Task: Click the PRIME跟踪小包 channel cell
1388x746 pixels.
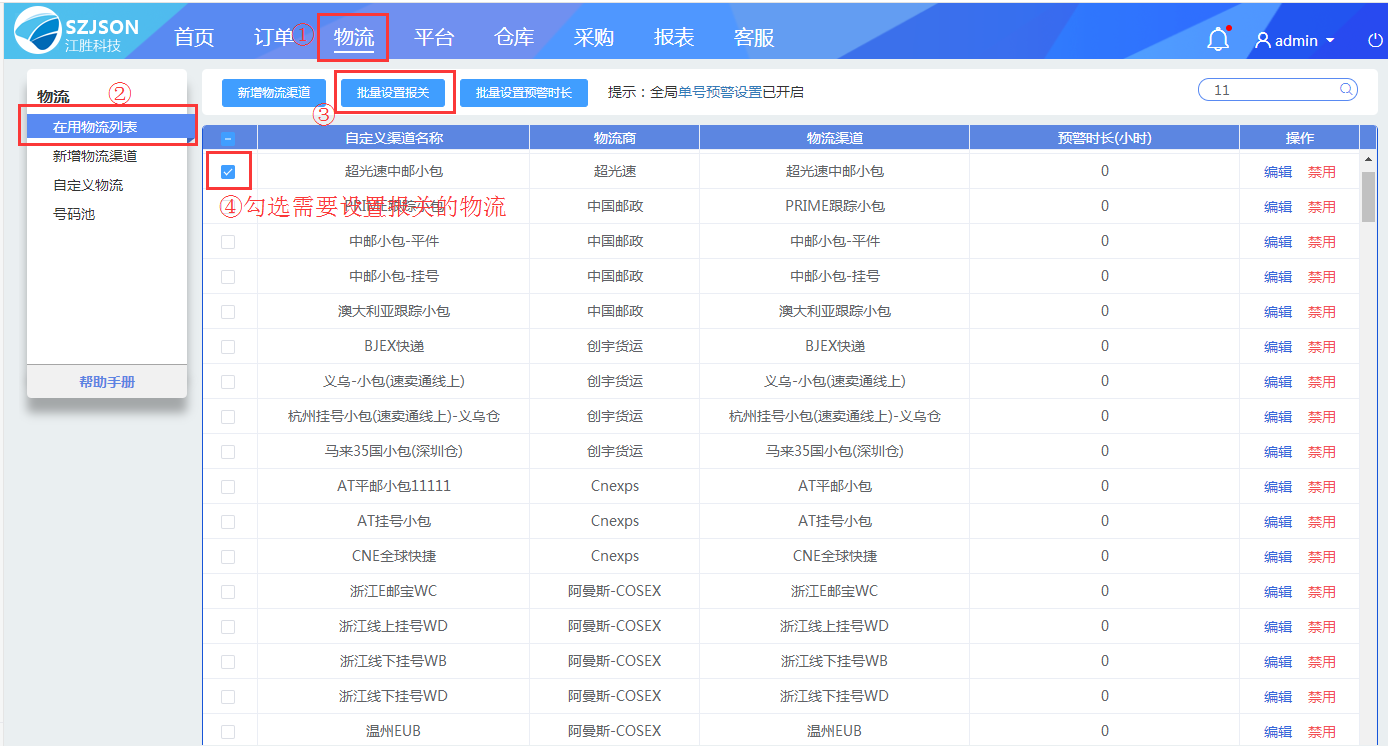Action: coord(835,206)
